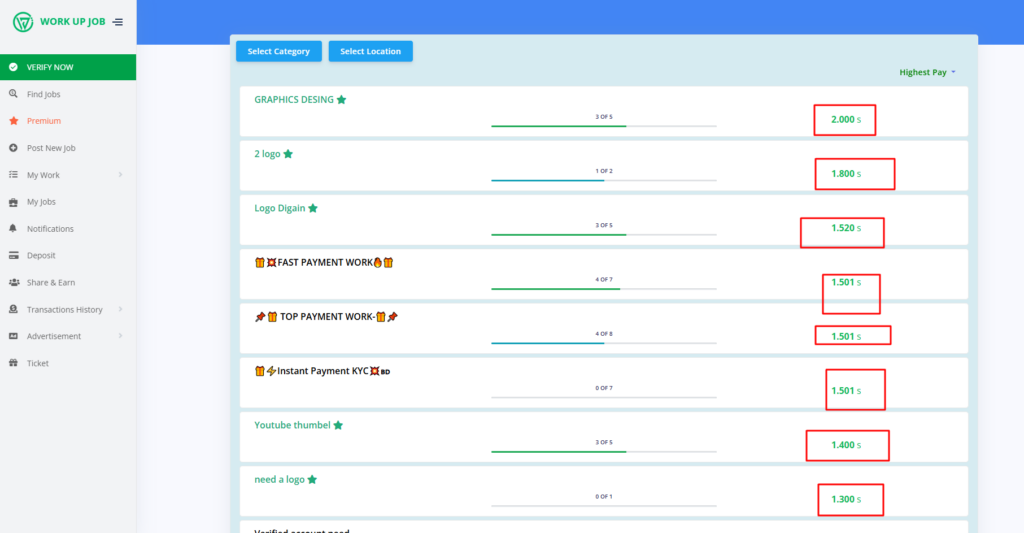Open the TOP PAYMENT WORK job
The width and height of the screenshot is (1024, 533).
point(326,317)
